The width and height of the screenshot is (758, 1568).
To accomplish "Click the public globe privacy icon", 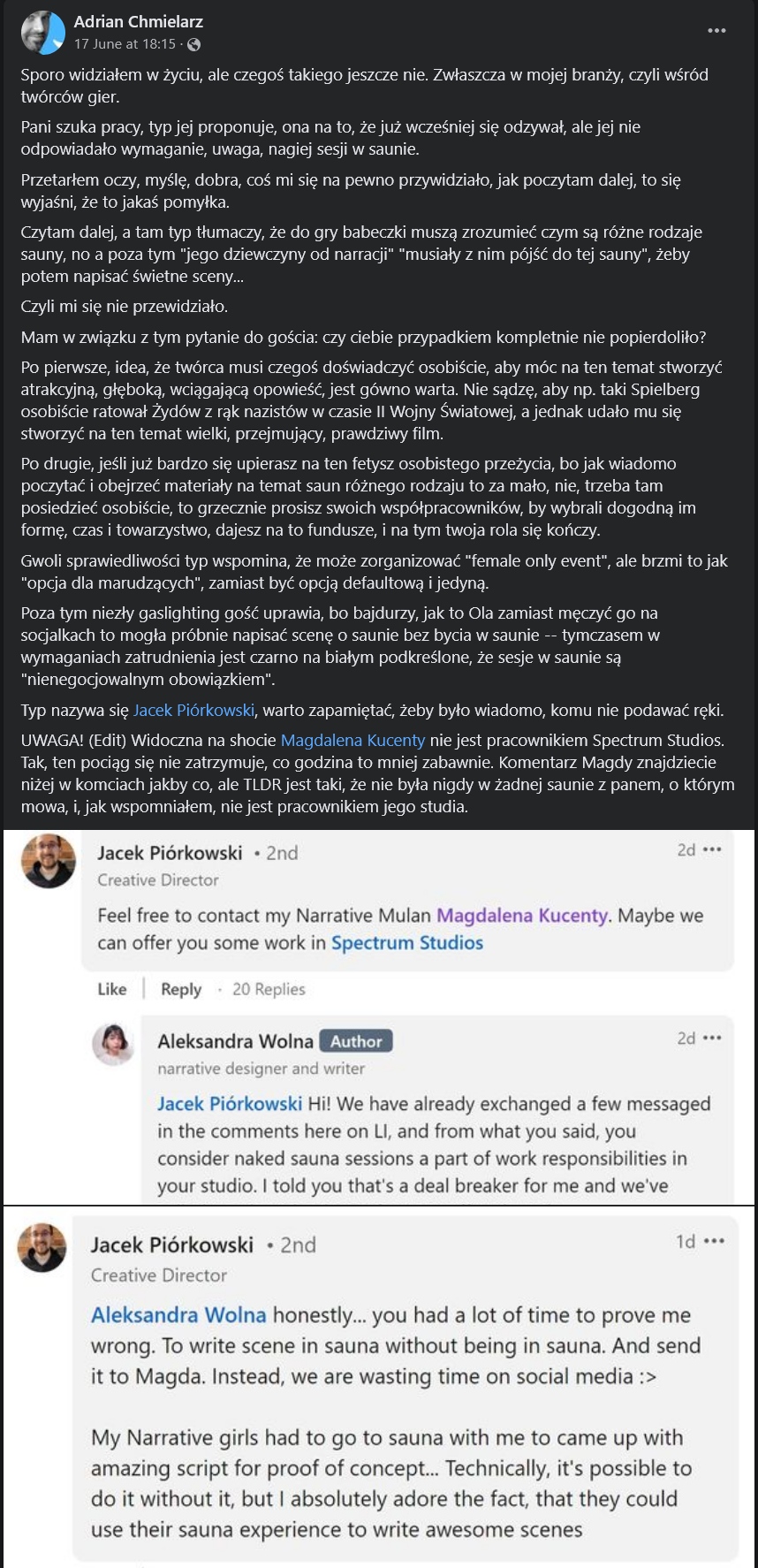I will point(194,44).
